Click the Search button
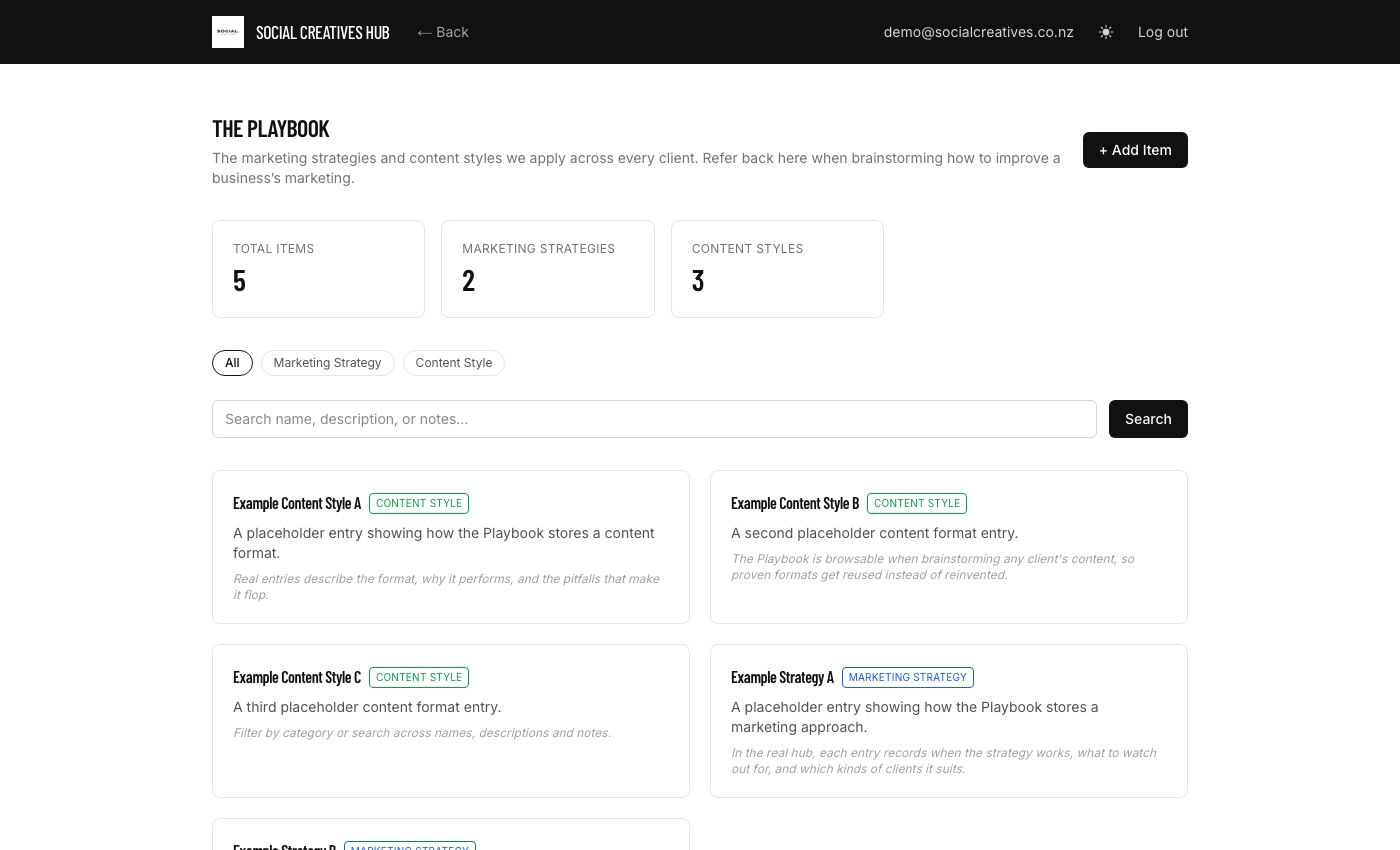The width and height of the screenshot is (1400, 850). tap(1148, 419)
